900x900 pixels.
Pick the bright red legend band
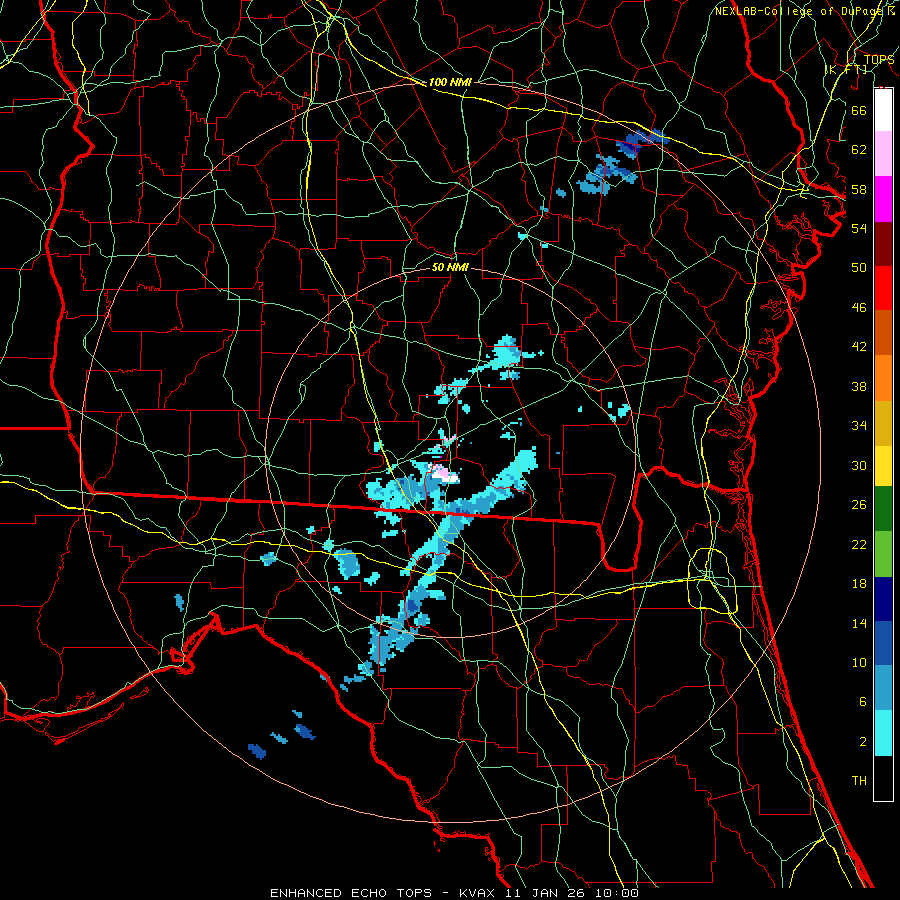click(883, 288)
